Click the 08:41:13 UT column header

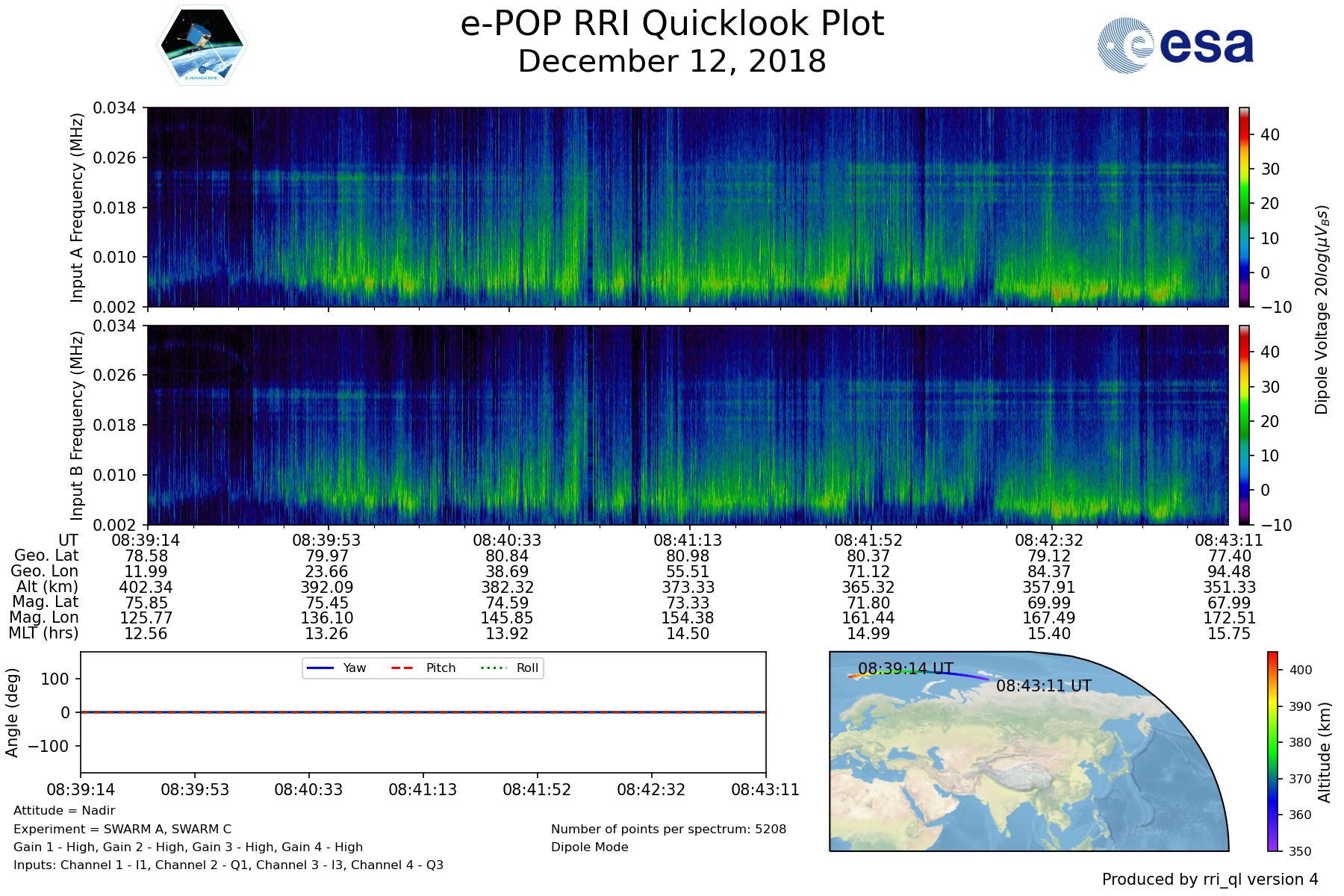pyautogui.click(x=687, y=540)
